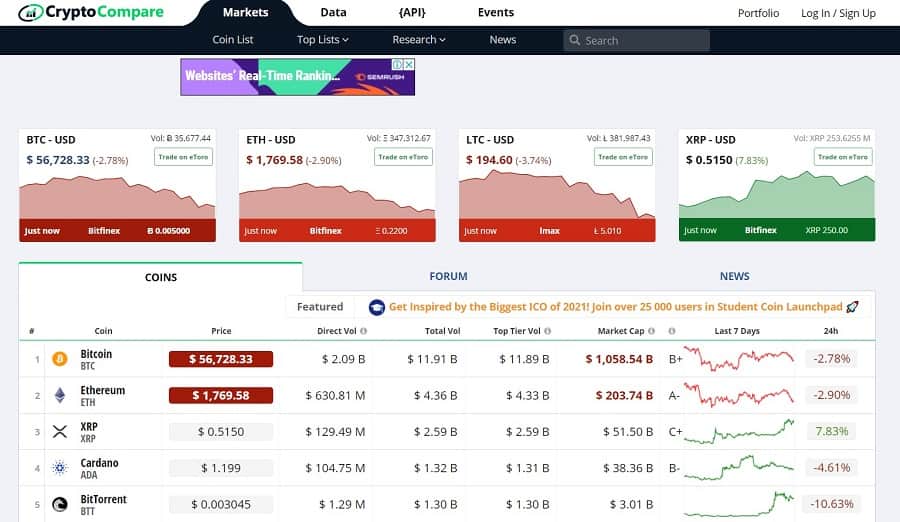Image resolution: width=900 pixels, height=522 pixels.
Task: Click Log In / Sign Up
Action: (839, 13)
